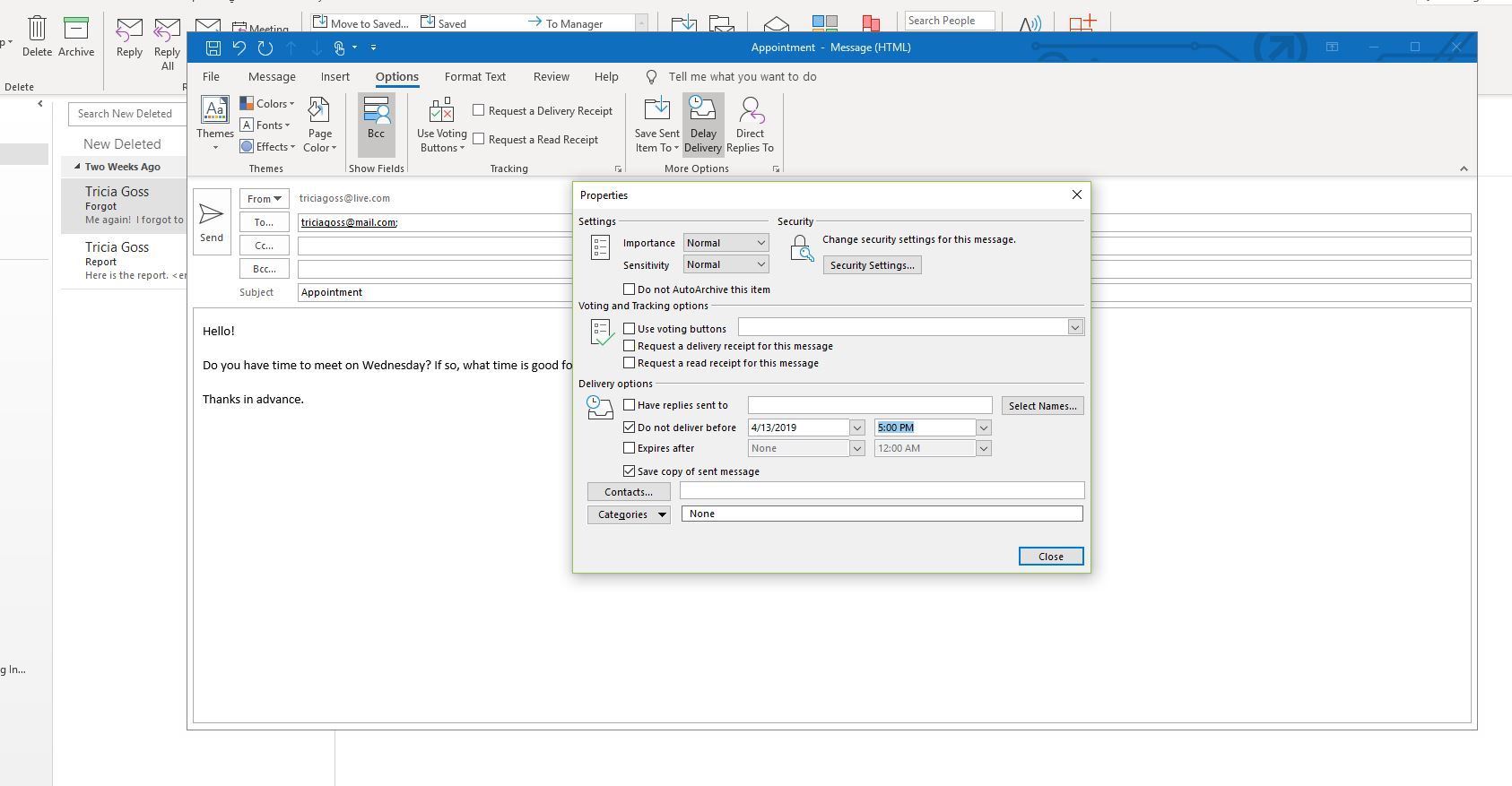Click Search New Deleted box
The image size is (1512, 786).
[127, 114]
